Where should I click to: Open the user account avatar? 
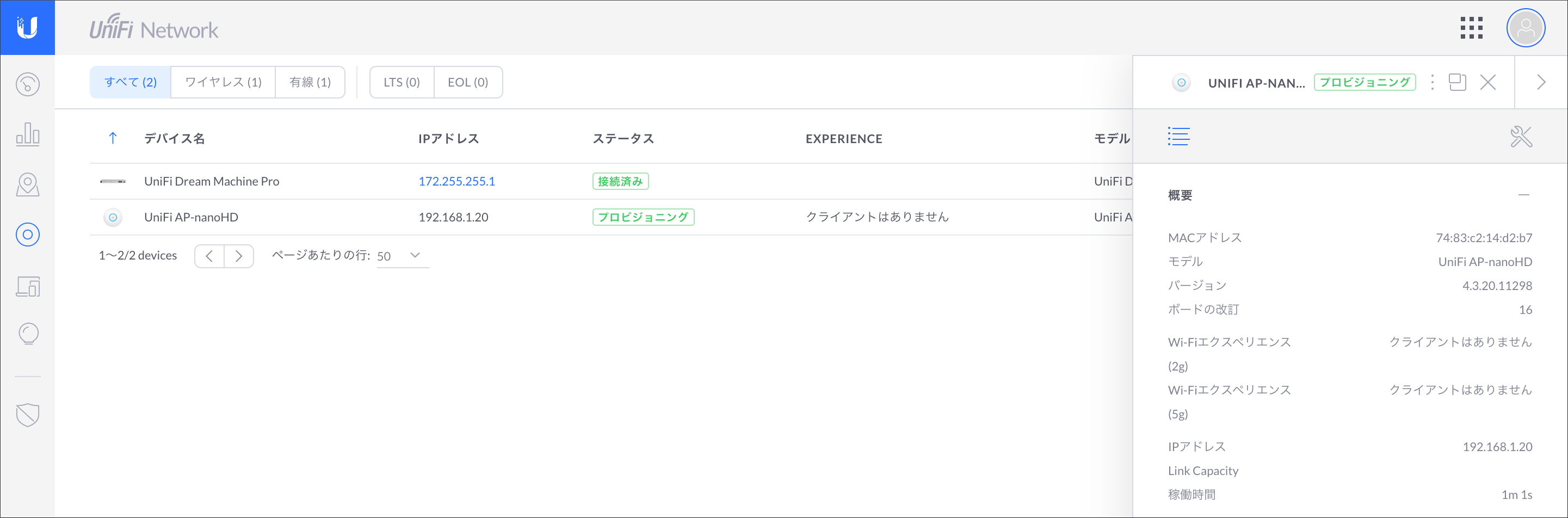(1526, 28)
